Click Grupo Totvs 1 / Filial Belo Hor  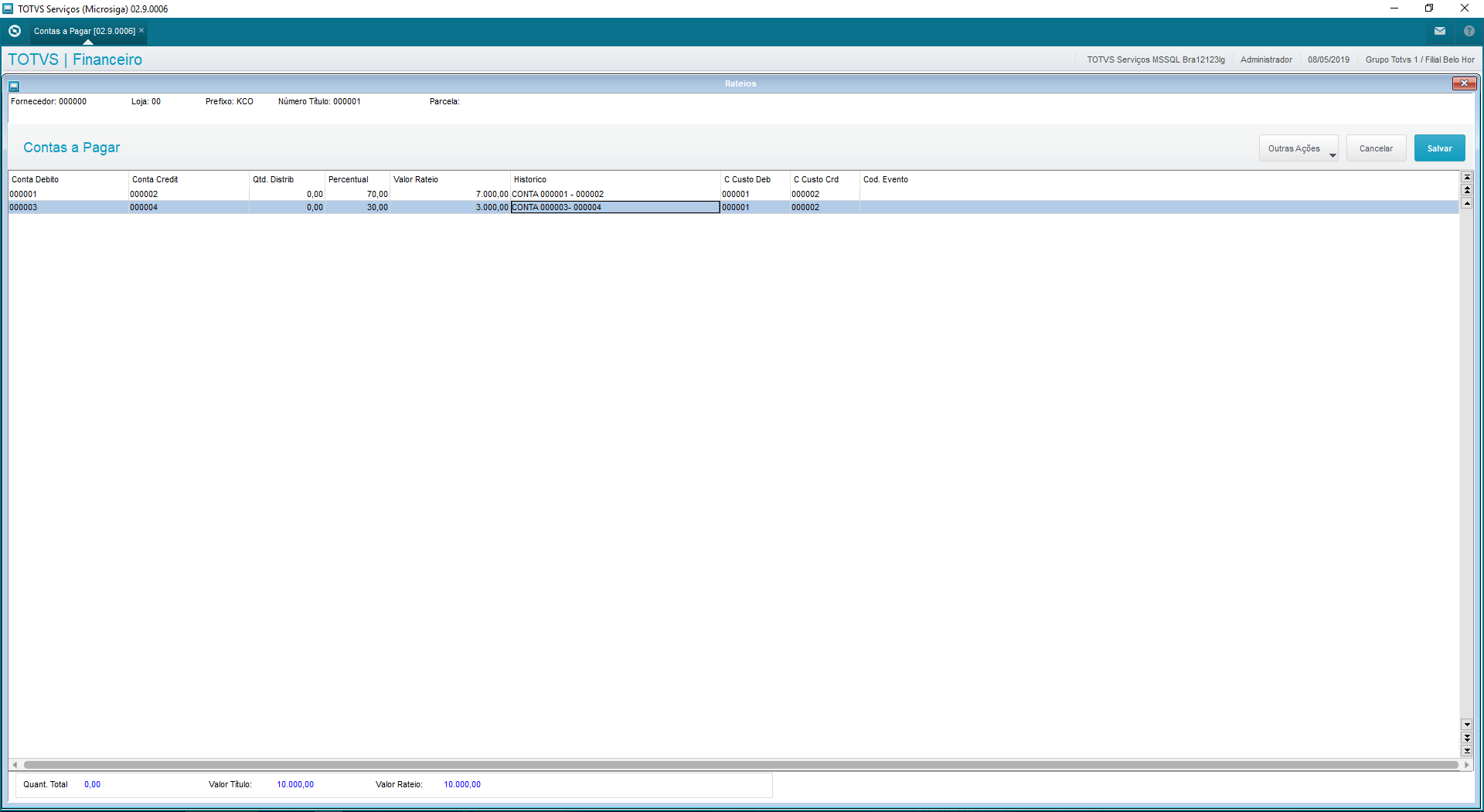pyautogui.click(x=1420, y=59)
